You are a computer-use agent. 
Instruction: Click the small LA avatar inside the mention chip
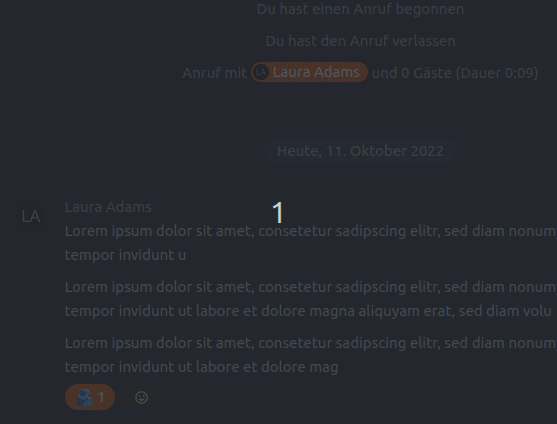click(261, 72)
